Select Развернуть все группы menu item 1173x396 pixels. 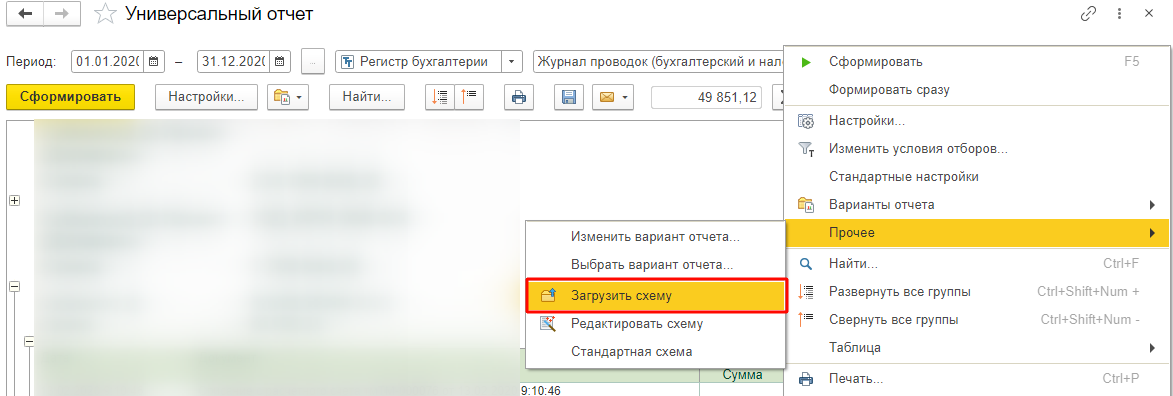pyautogui.click(x=976, y=291)
